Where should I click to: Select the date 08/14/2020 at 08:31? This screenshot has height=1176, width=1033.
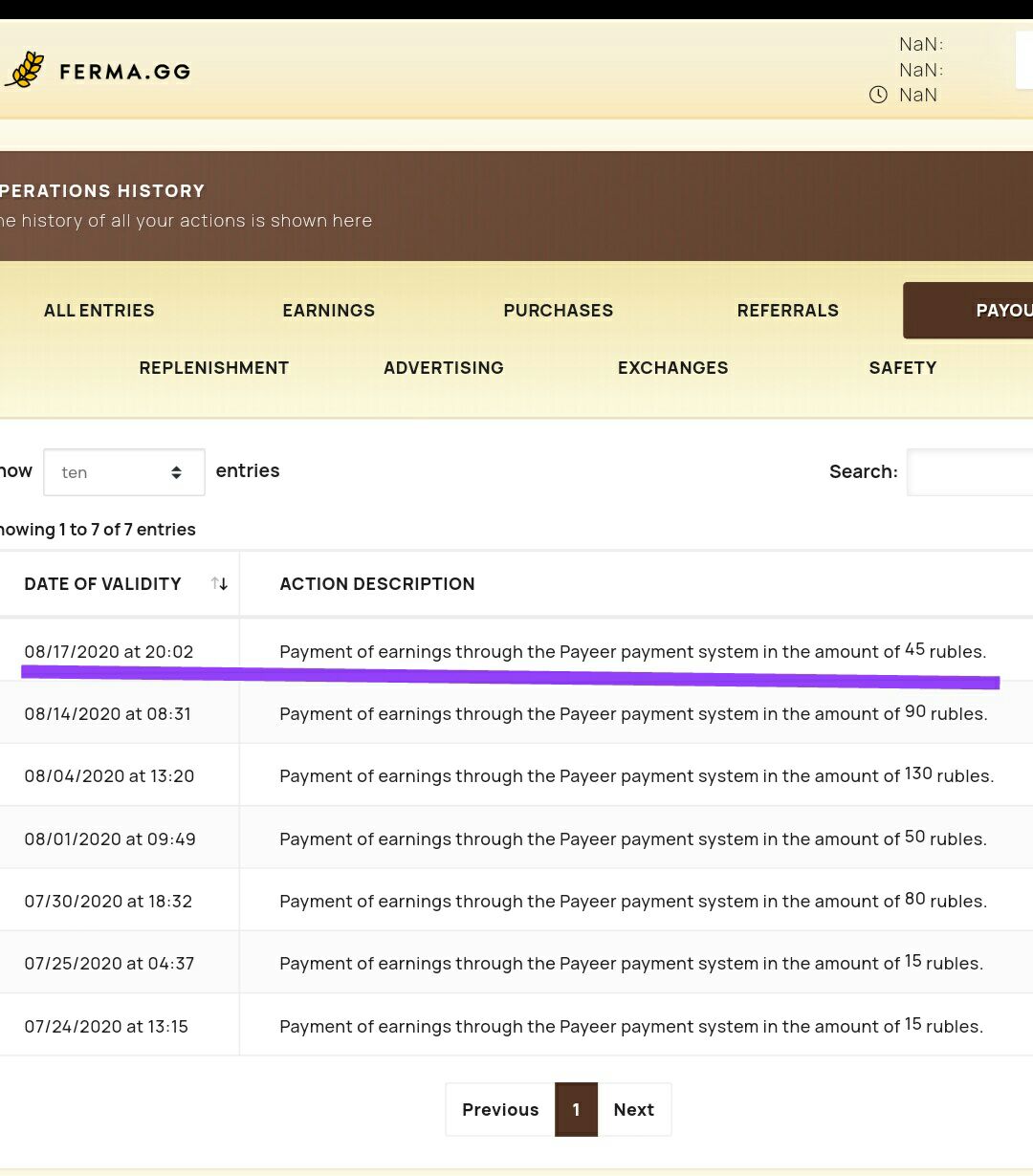click(108, 714)
